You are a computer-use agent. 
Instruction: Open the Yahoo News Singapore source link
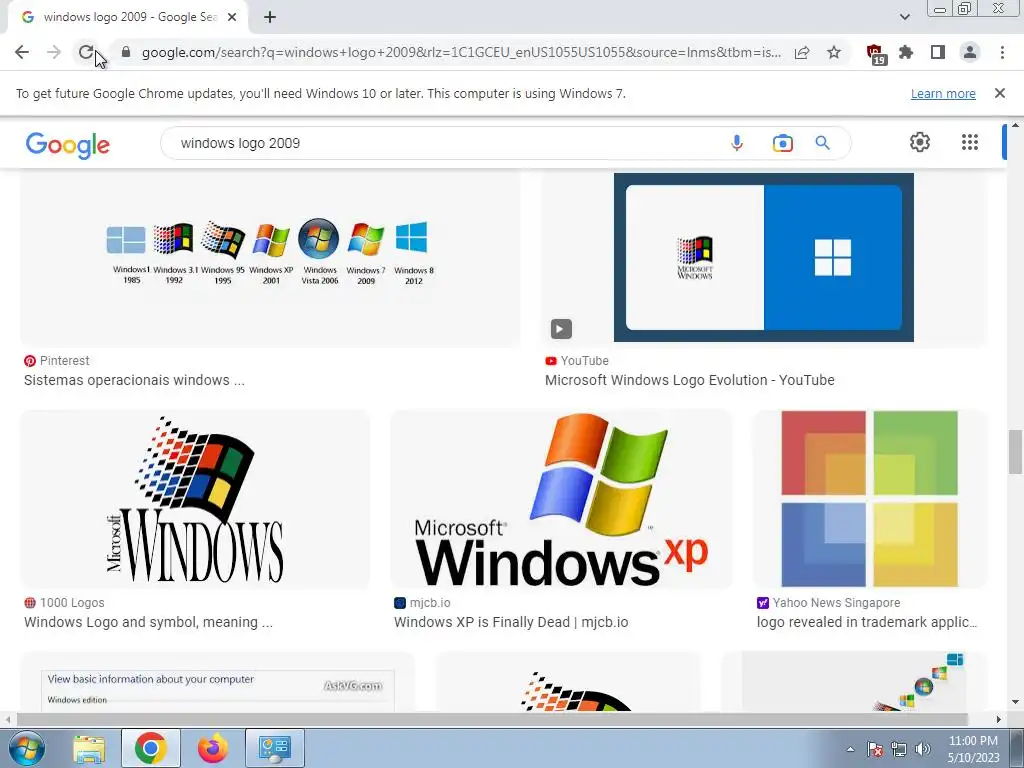click(828, 603)
